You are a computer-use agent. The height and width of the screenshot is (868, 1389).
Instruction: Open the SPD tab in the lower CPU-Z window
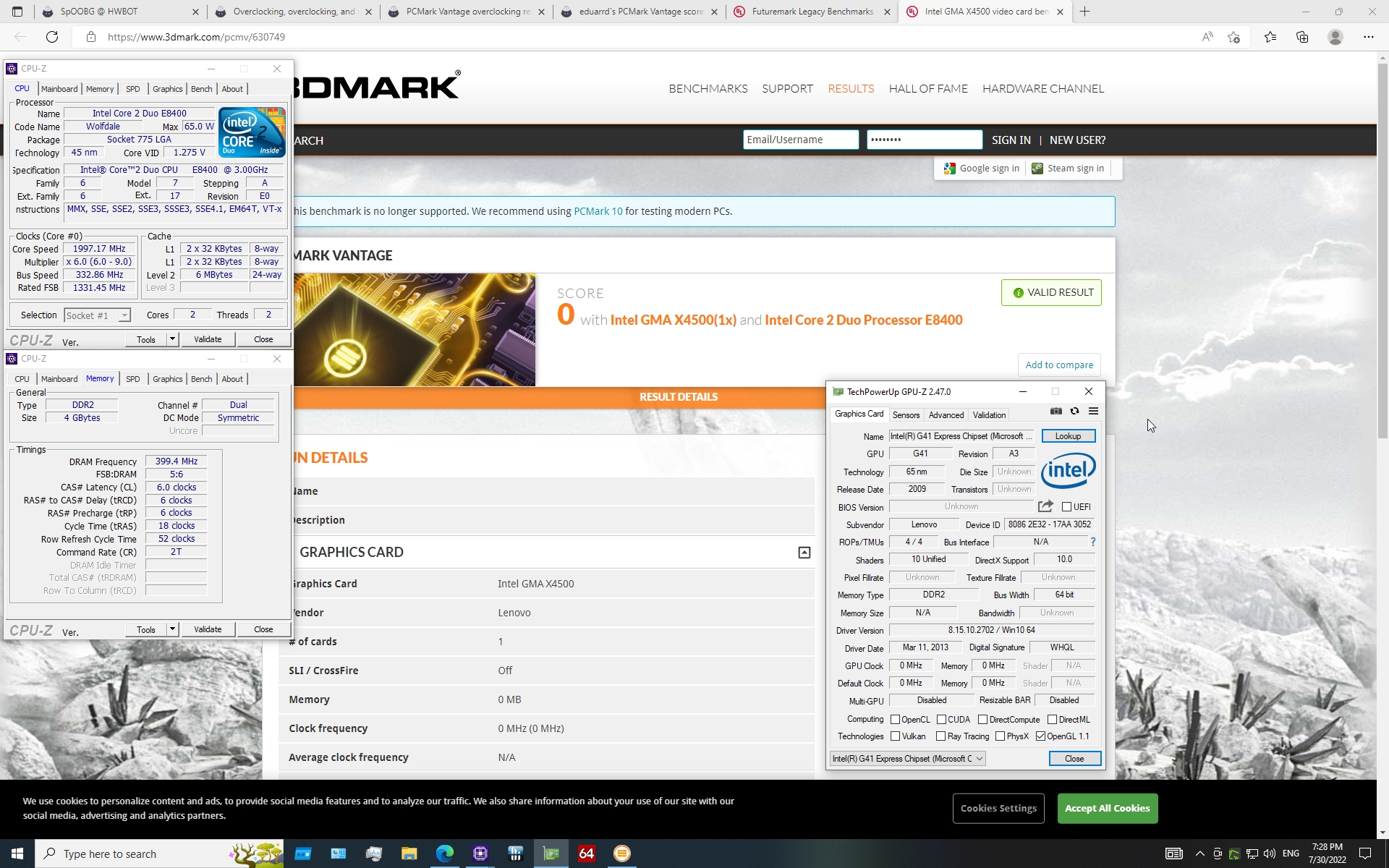click(x=133, y=379)
